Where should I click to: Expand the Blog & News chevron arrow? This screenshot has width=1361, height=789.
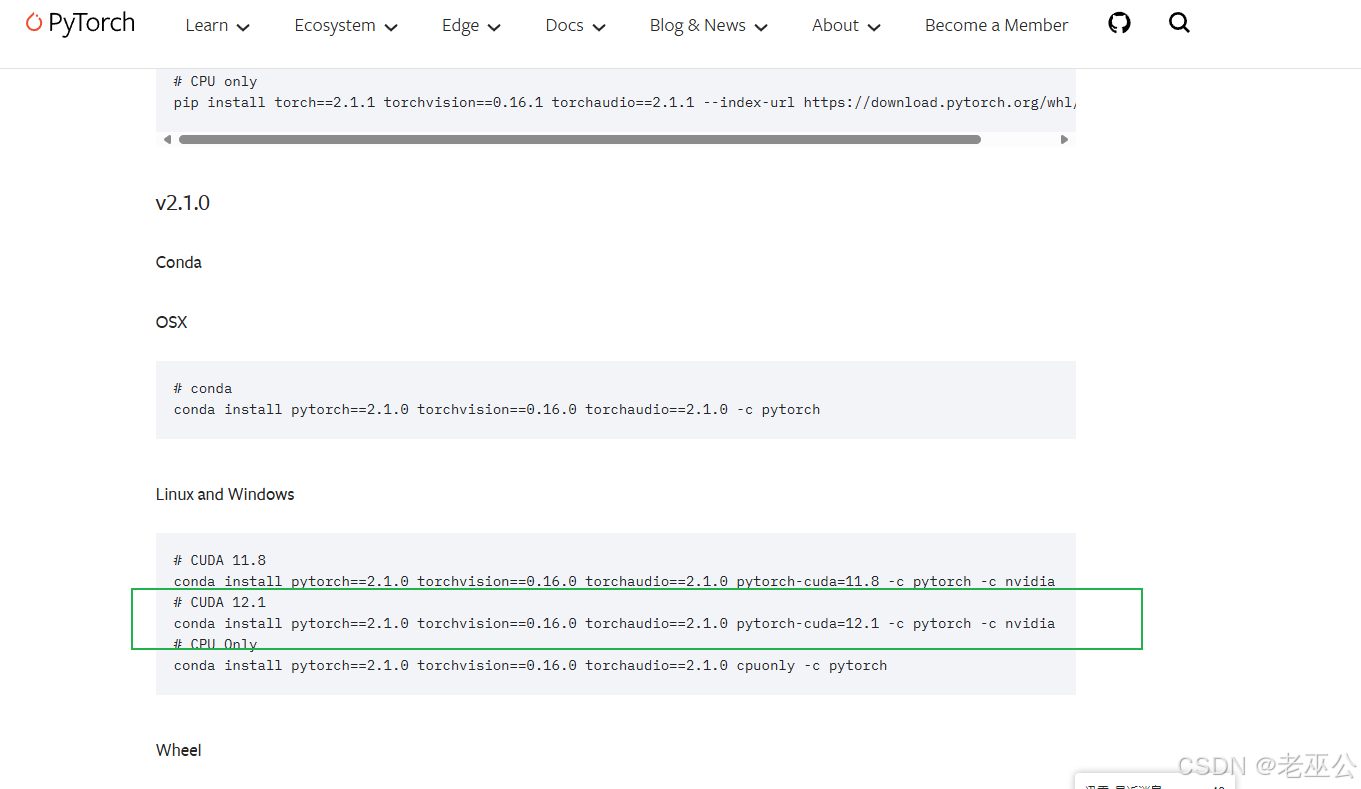tap(761, 28)
